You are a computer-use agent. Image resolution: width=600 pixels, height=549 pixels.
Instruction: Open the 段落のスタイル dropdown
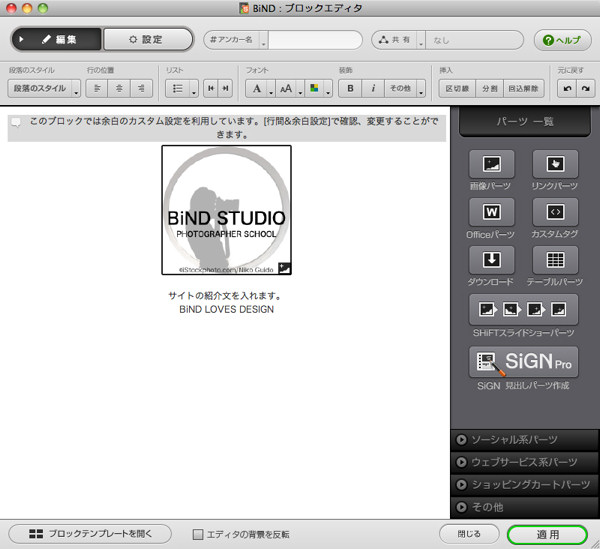coord(44,89)
